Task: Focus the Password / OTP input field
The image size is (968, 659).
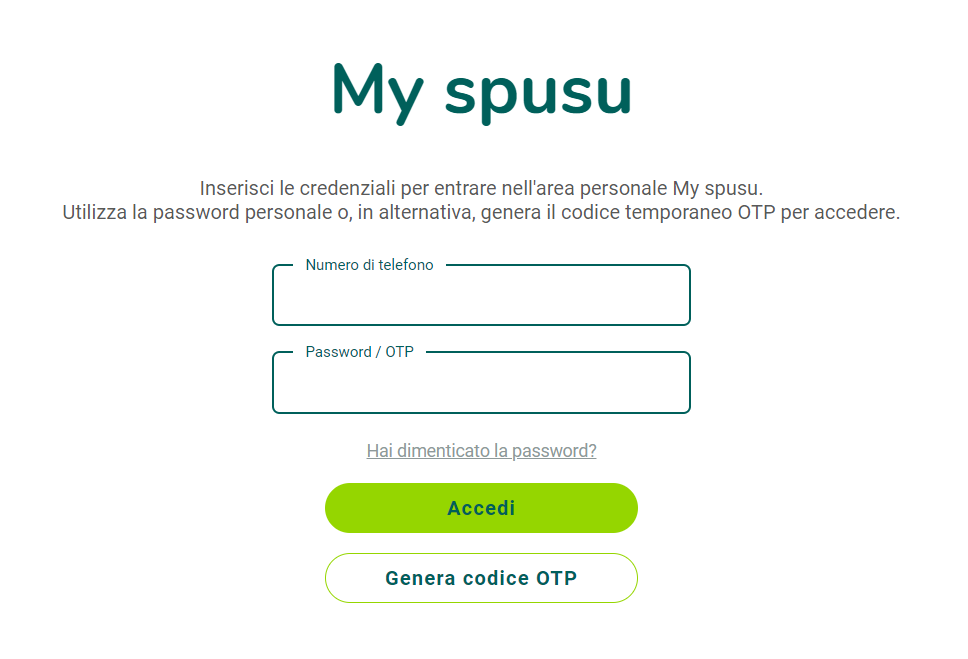Action: 481,387
